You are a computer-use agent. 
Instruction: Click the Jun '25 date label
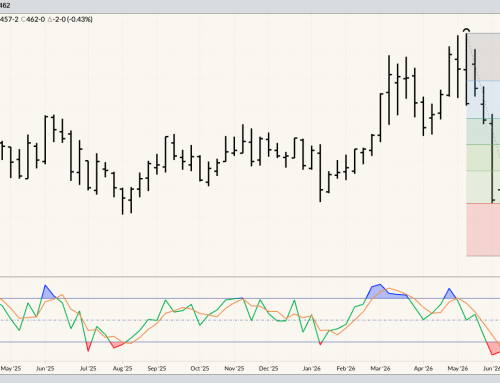tap(45, 368)
